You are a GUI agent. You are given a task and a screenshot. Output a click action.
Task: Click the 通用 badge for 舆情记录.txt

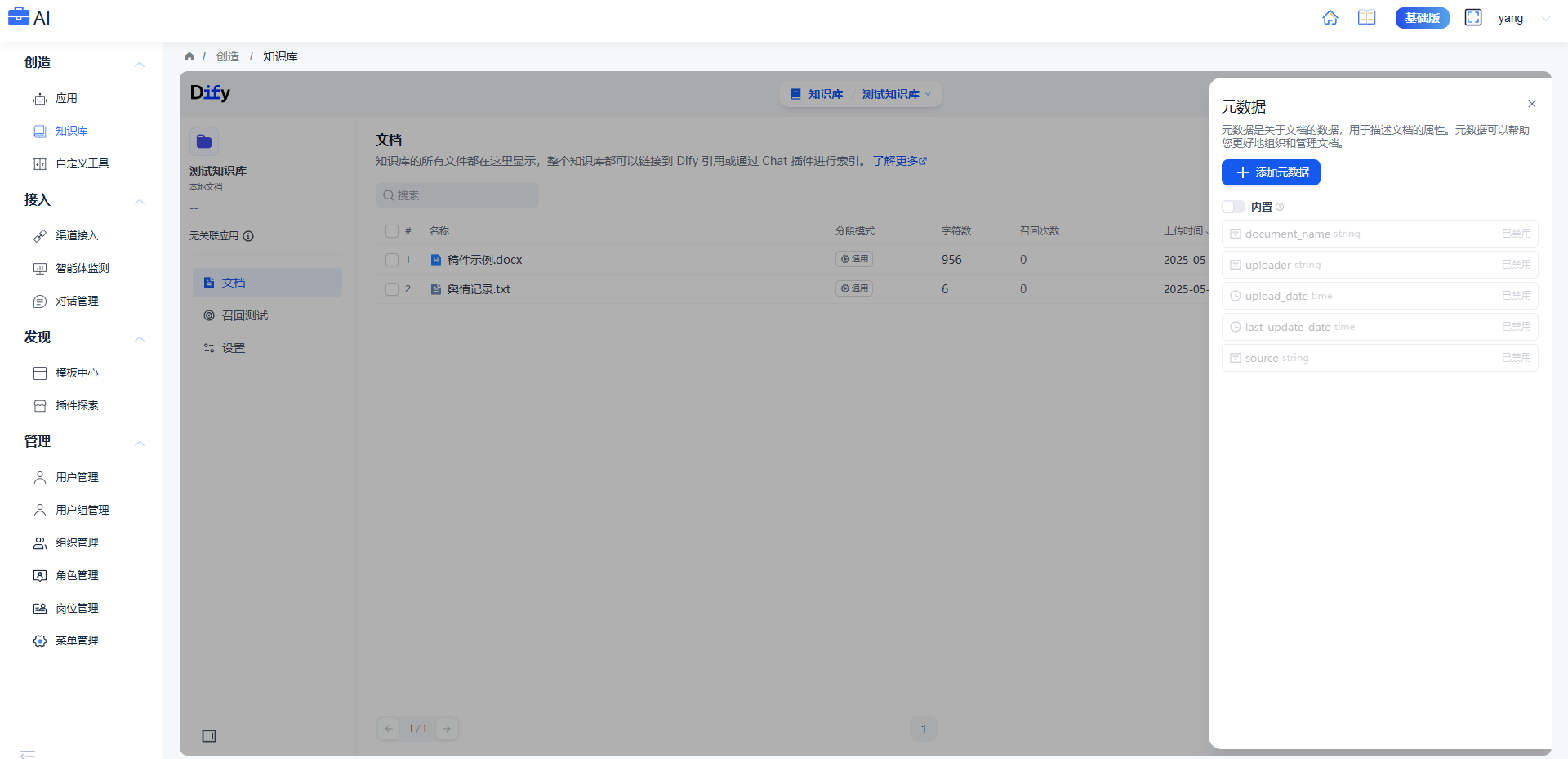pos(854,288)
